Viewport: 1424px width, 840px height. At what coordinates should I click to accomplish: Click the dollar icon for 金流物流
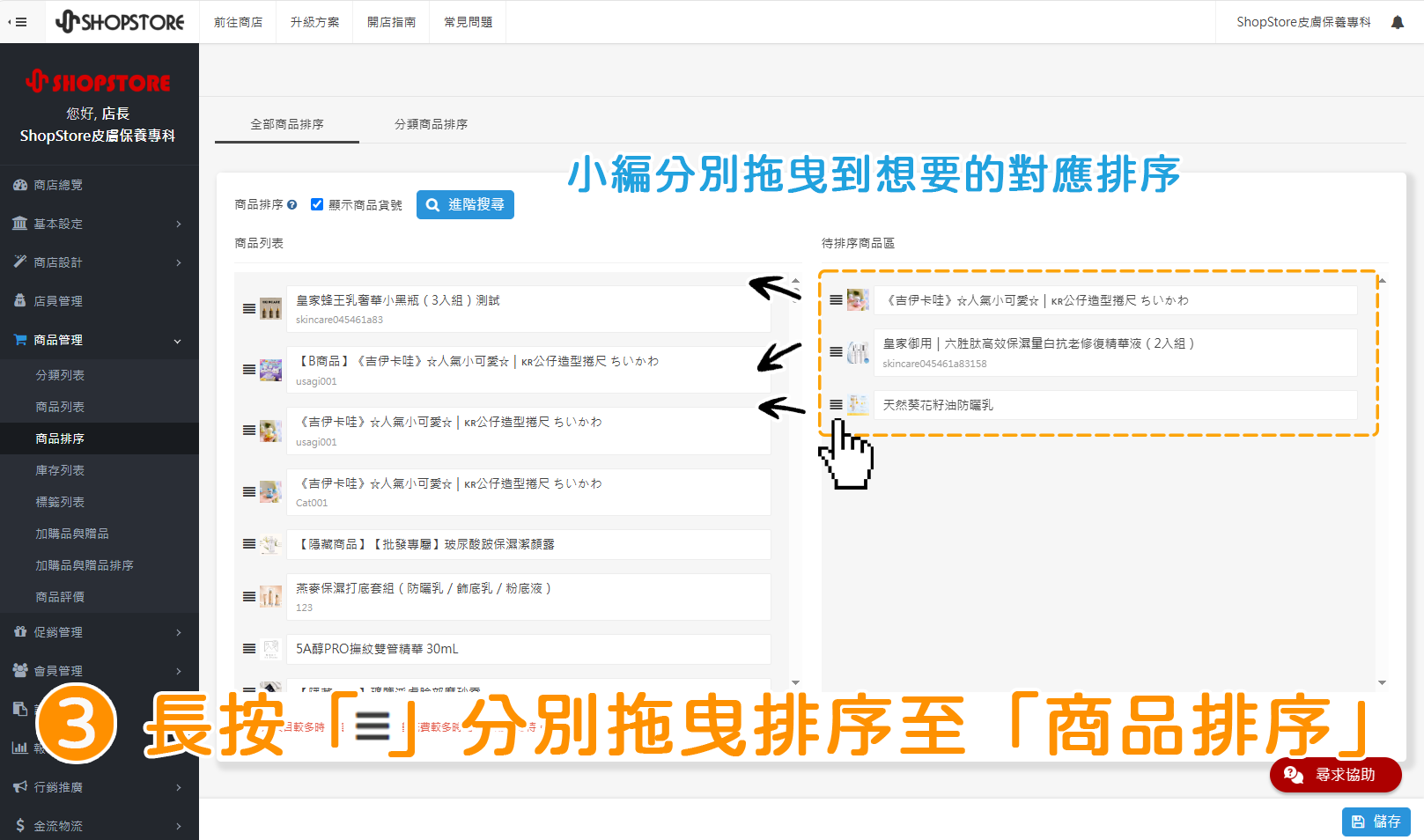pyautogui.click(x=19, y=825)
